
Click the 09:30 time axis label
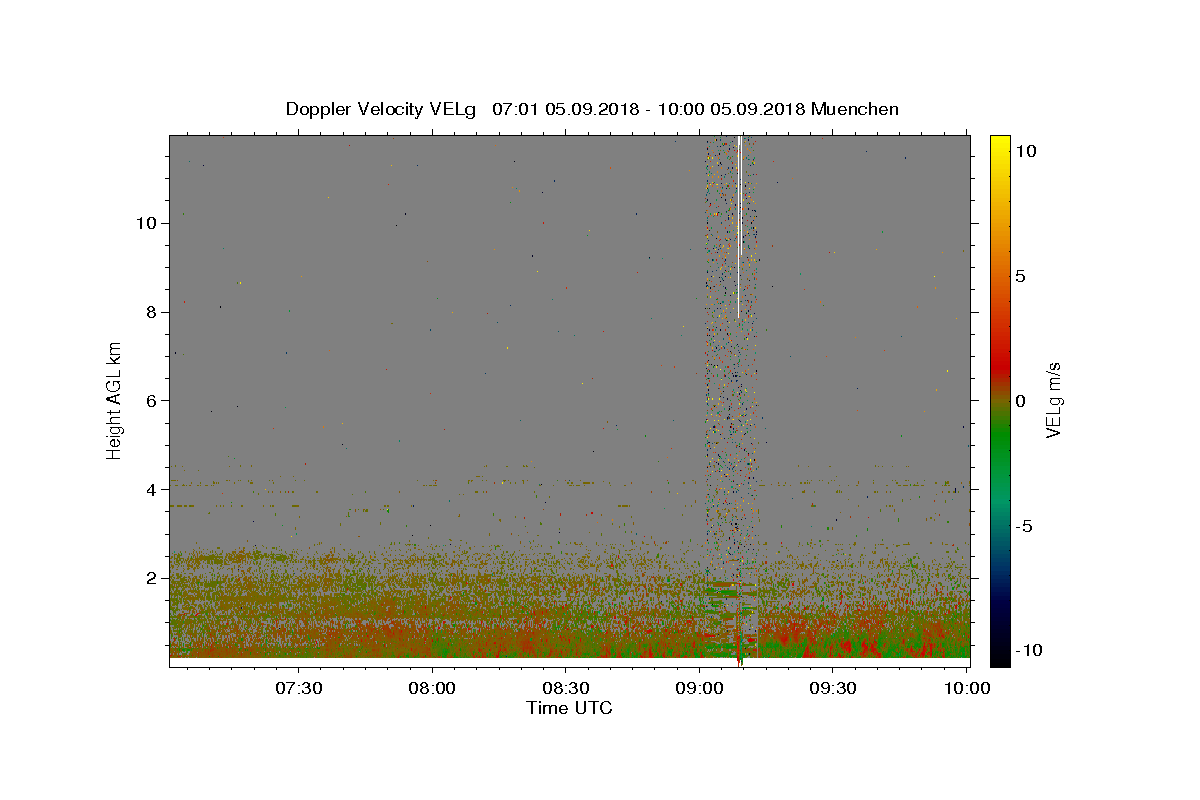click(834, 689)
